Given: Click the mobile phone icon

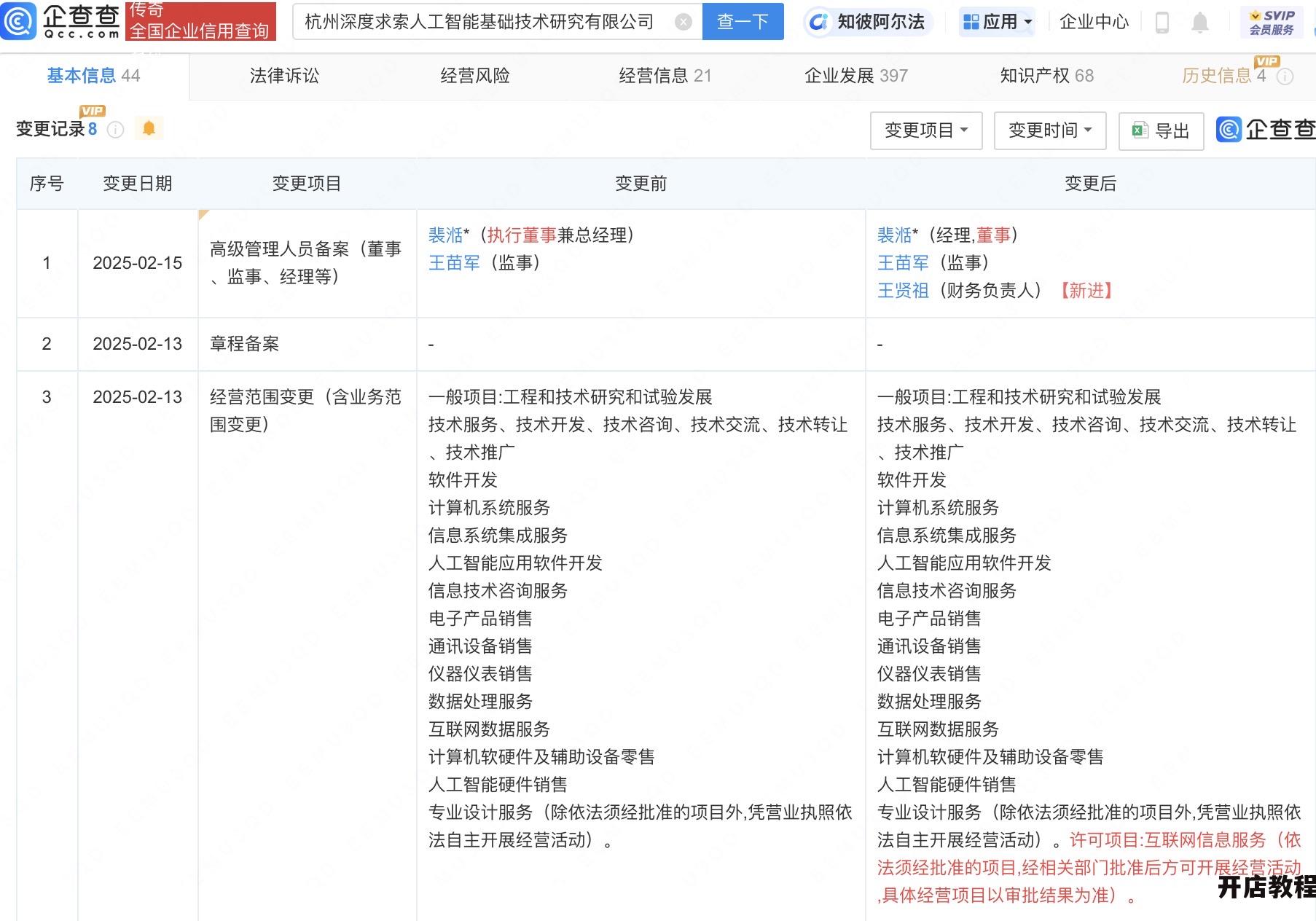Looking at the screenshot, I should pyautogui.click(x=1162, y=23).
